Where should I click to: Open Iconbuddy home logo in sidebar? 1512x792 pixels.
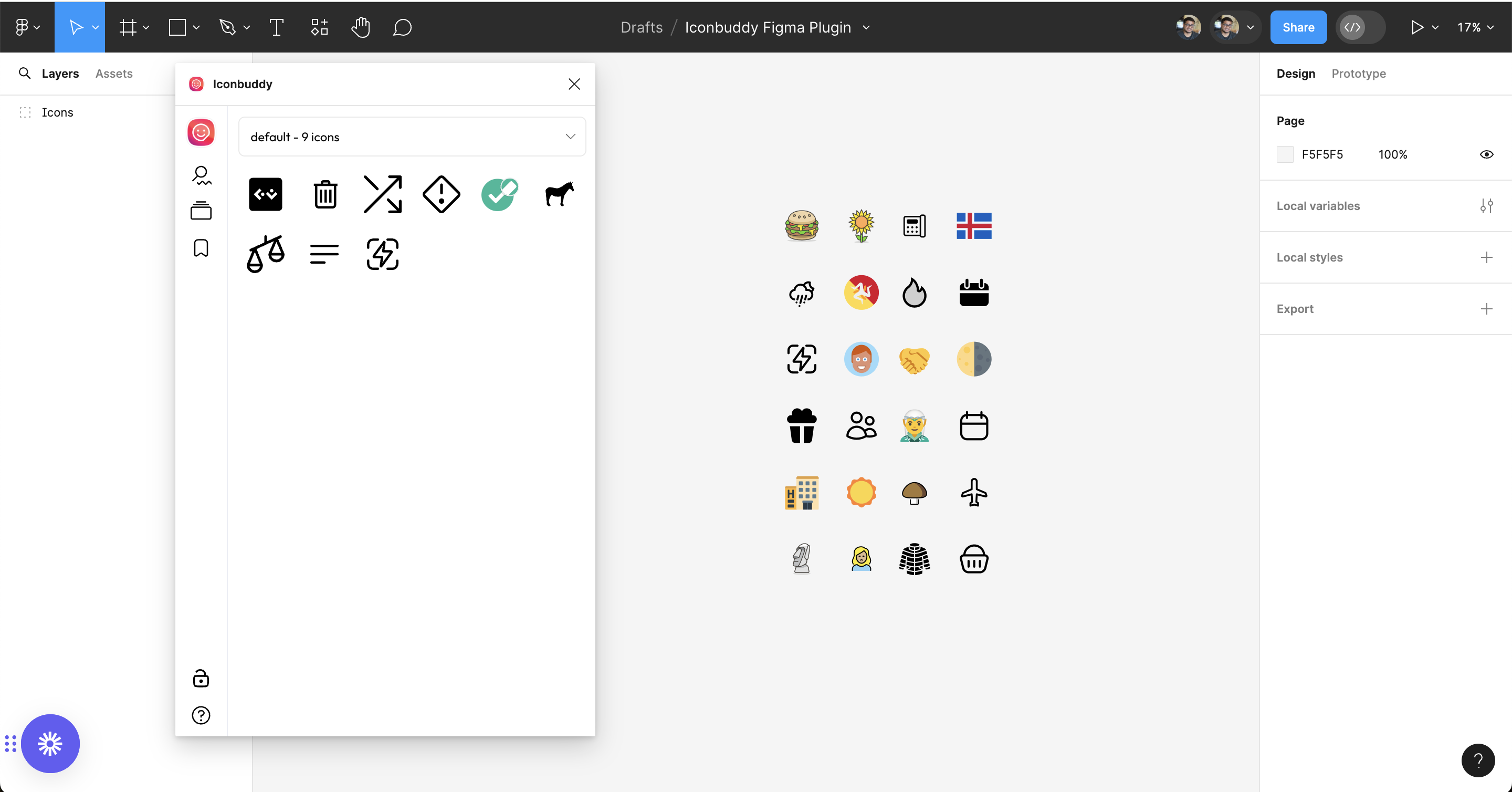pos(201,132)
